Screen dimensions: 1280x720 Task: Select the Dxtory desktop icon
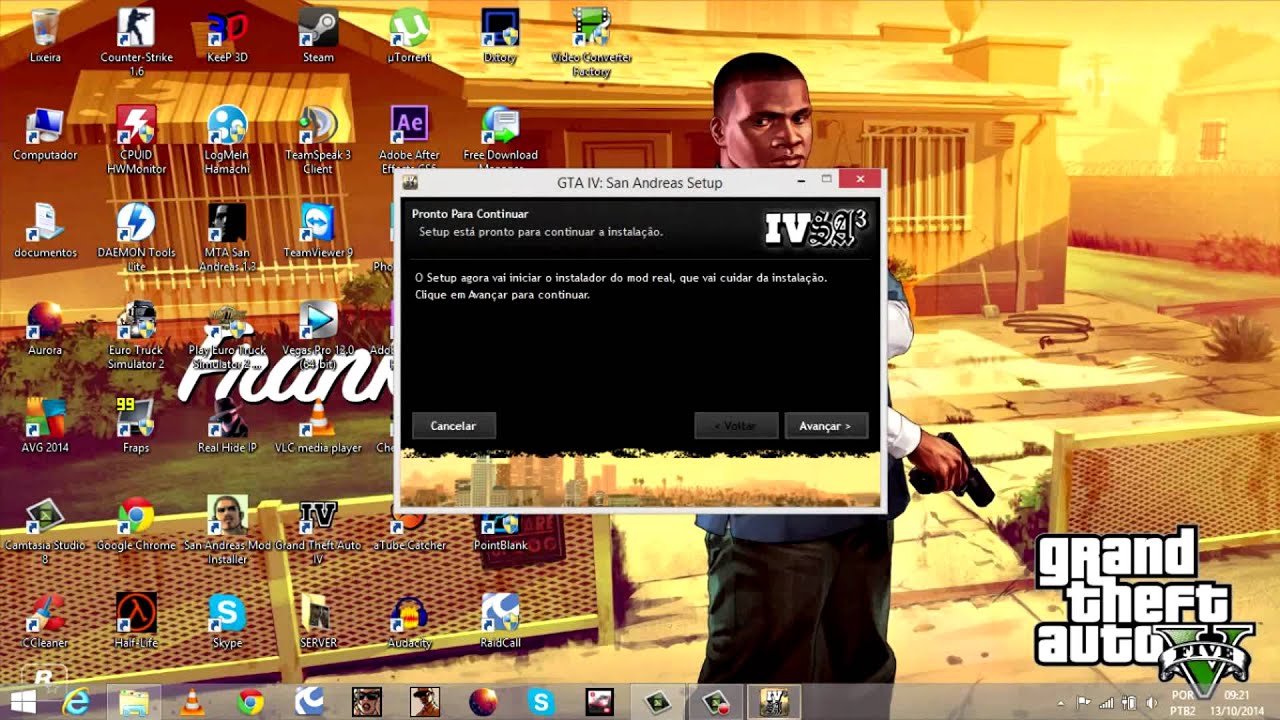(x=500, y=36)
